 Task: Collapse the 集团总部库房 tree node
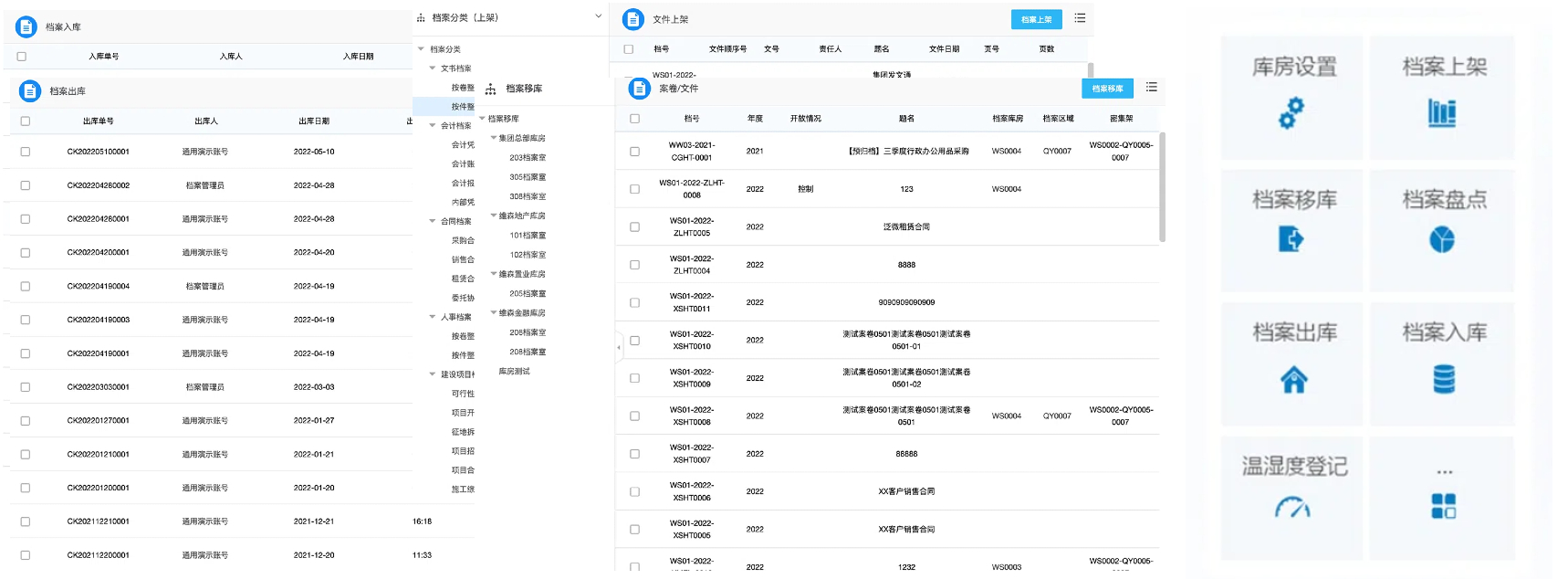(494, 138)
